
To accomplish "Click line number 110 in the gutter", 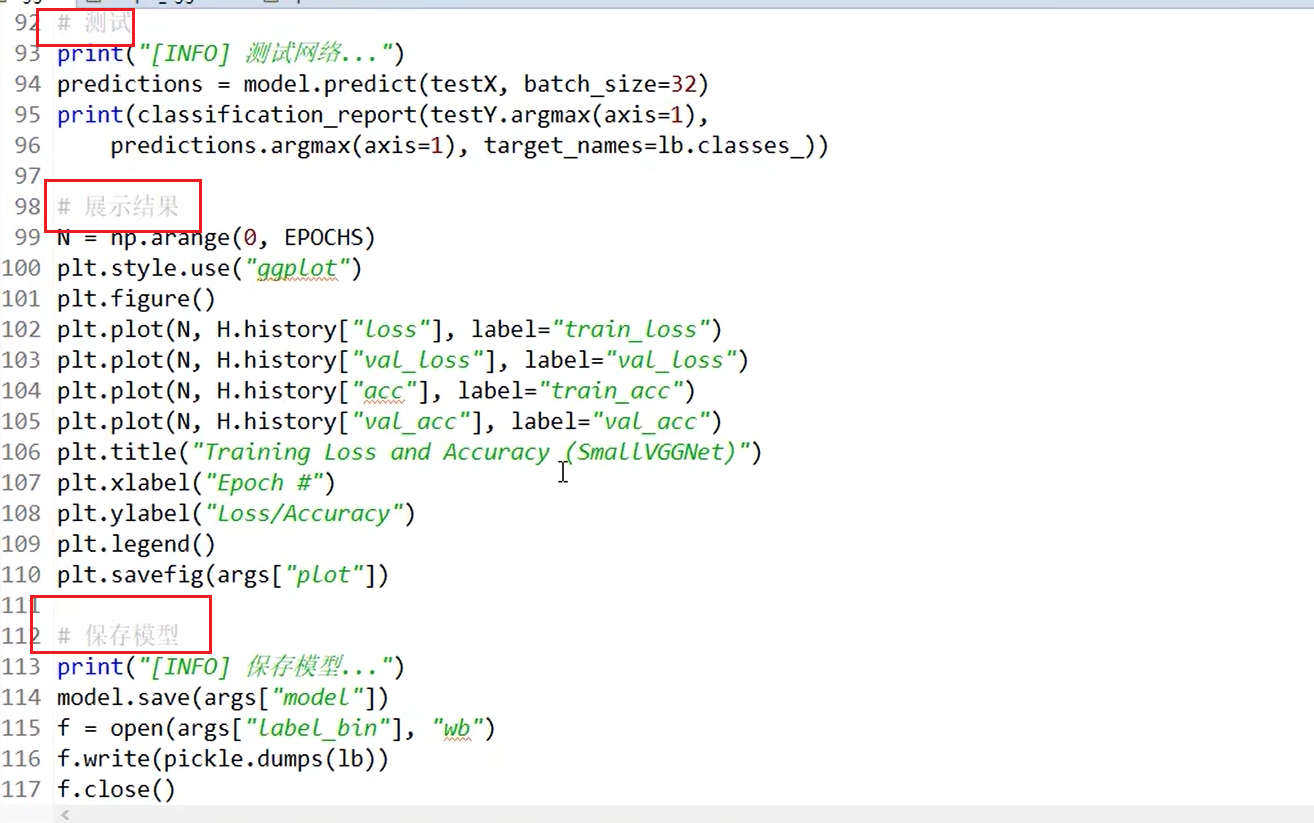I will pos(21,575).
